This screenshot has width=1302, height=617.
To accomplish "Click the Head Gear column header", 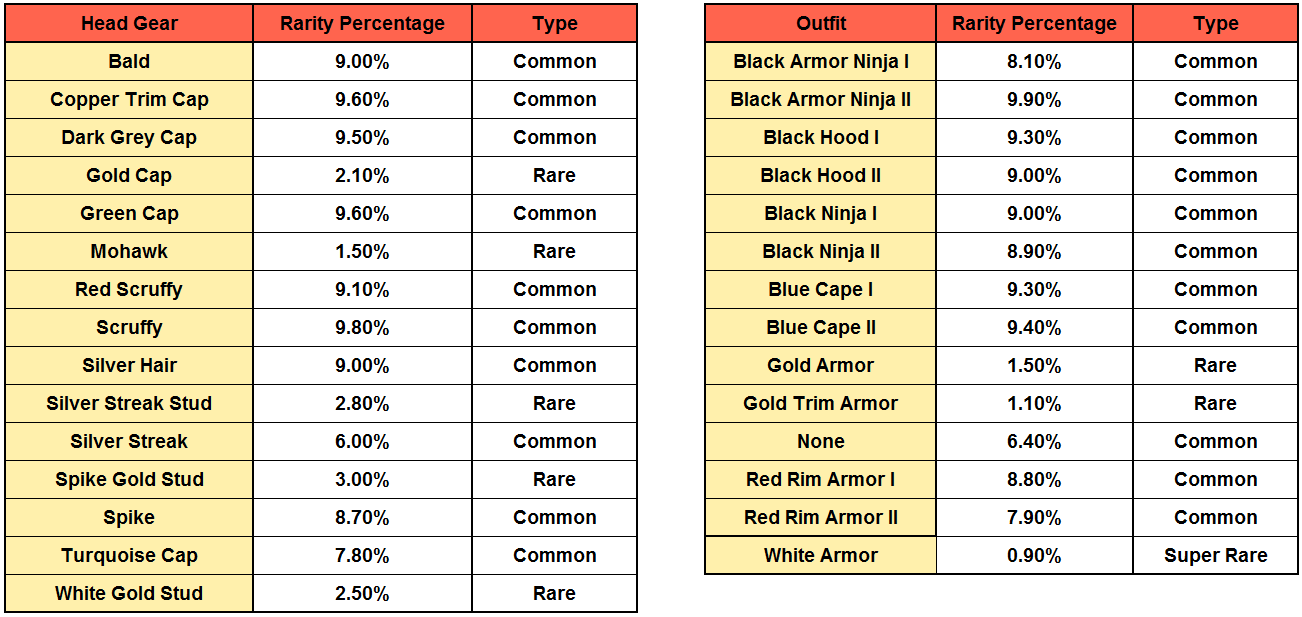I will click(x=129, y=23).
